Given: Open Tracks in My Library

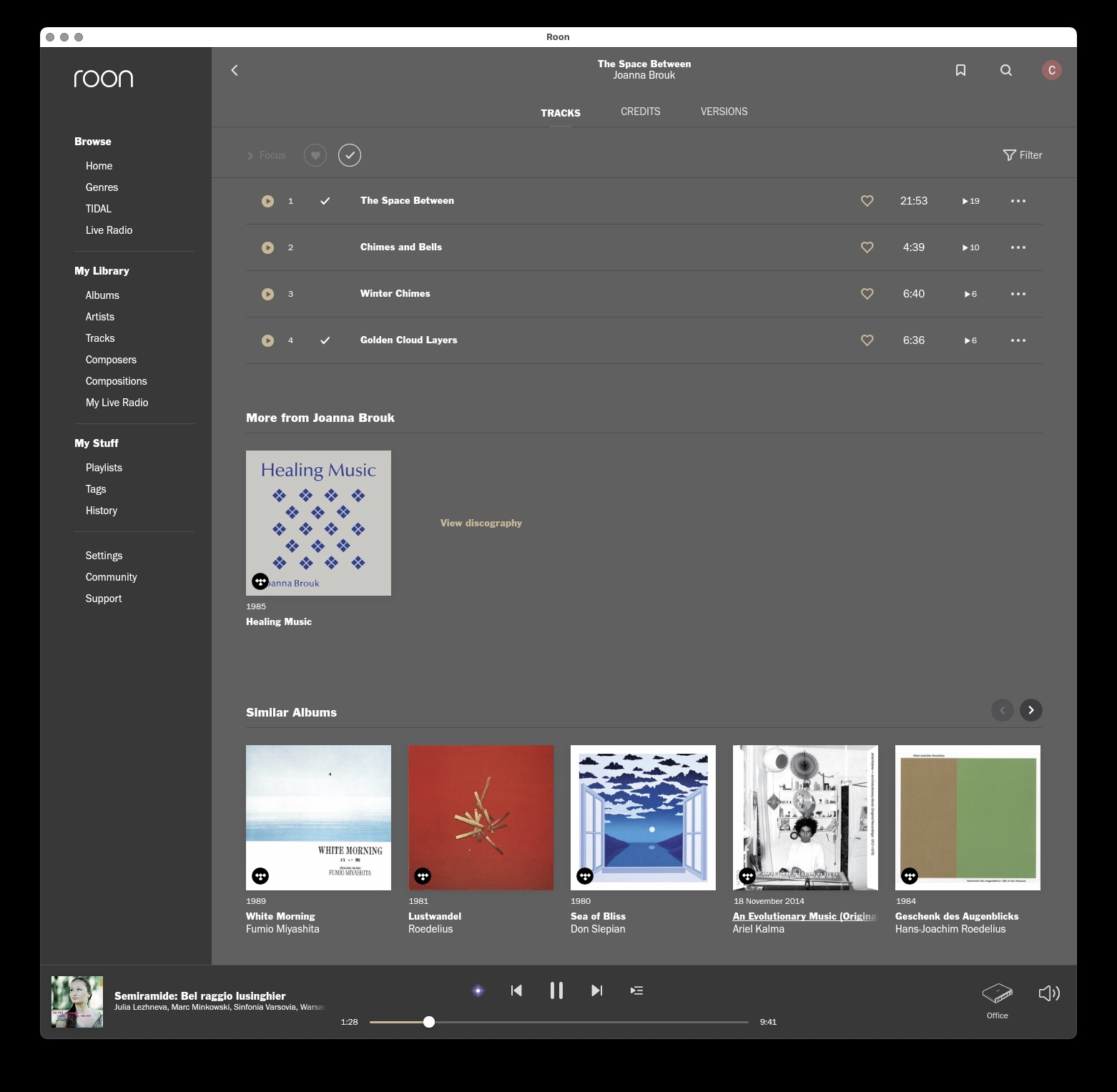Looking at the screenshot, I should [100, 338].
